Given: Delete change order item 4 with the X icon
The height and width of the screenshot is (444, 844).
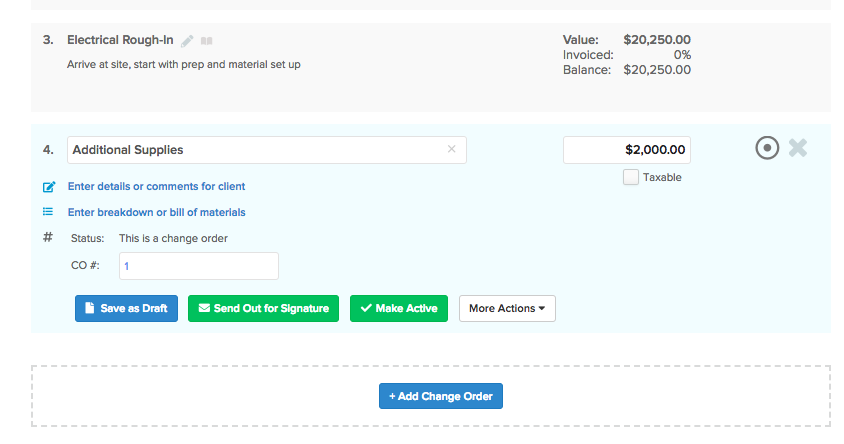Looking at the screenshot, I should (x=797, y=148).
